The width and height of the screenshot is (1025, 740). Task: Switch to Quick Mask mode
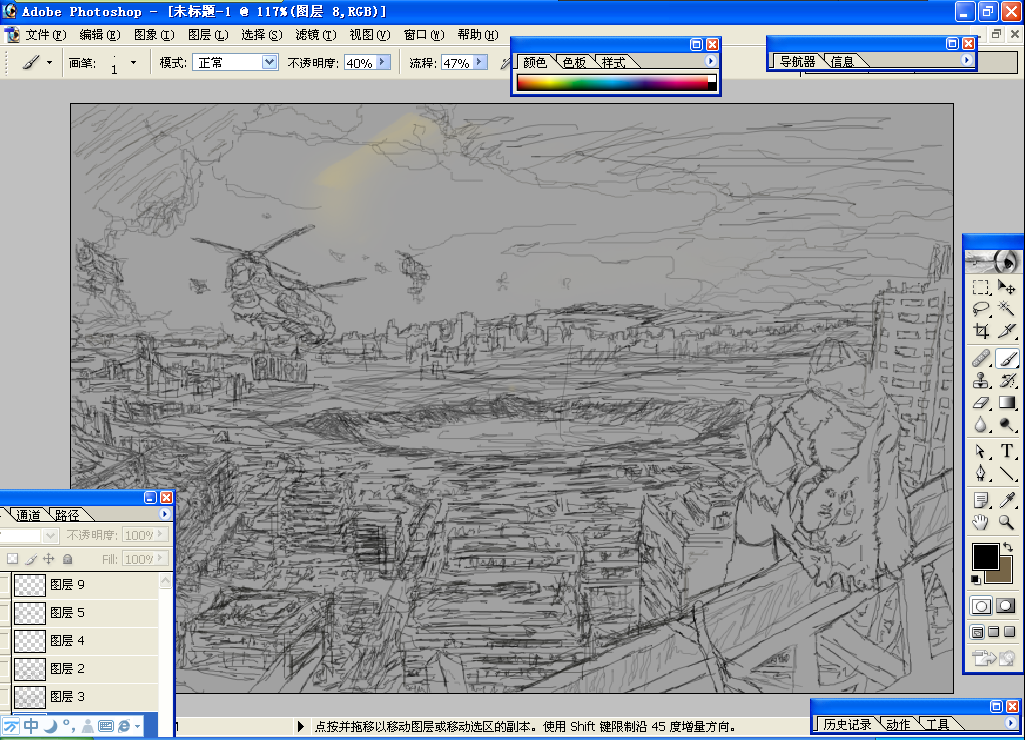[x=1006, y=606]
